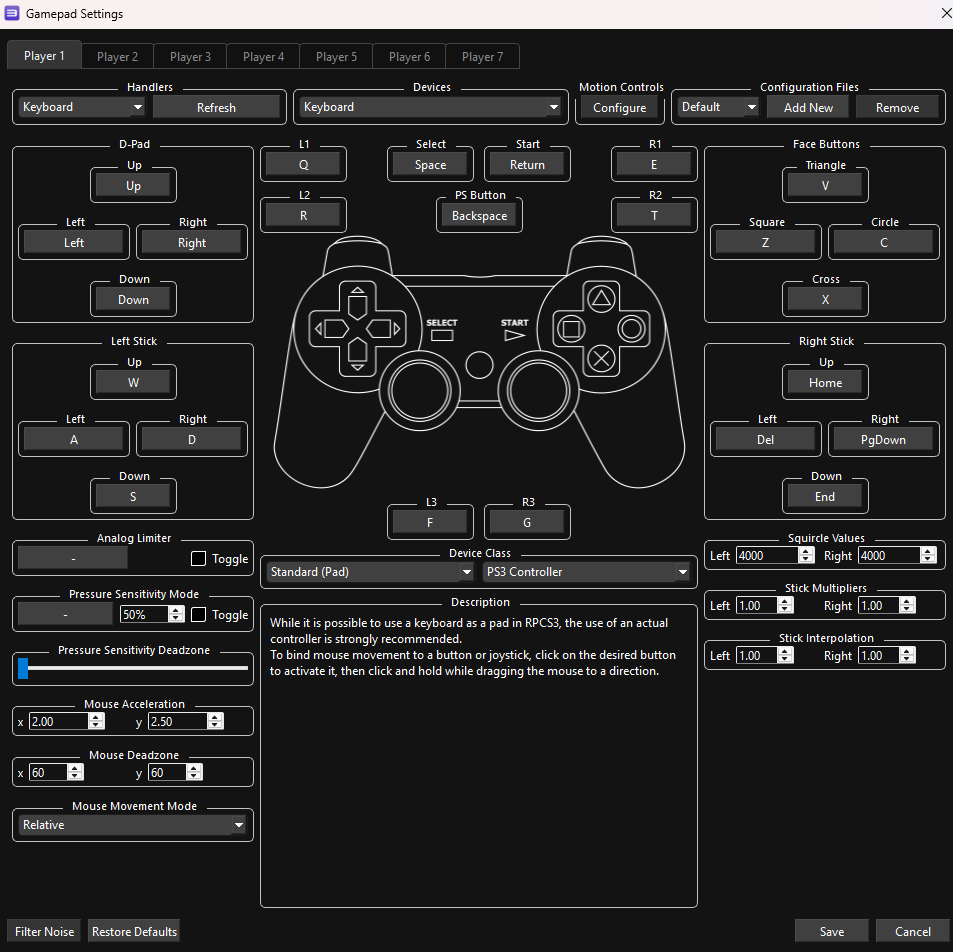Restore default gamepad settings
Image resolution: width=953 pixels, height=952 pixels.
[134, 931]
